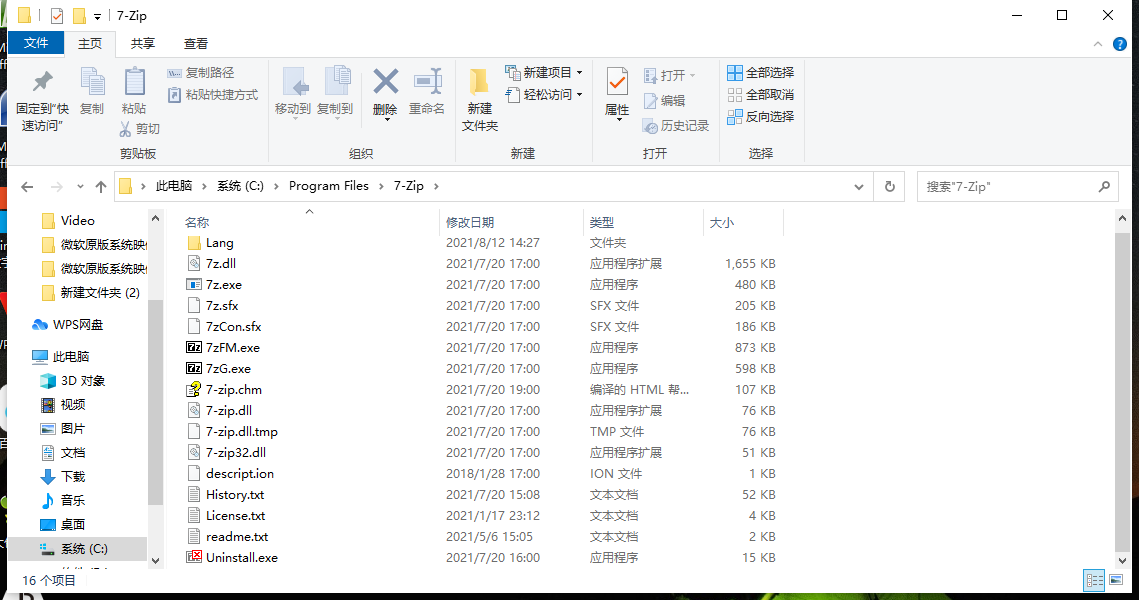Image resolution: width=1139 pixels, height=600 pixels.
Task: Click the 7-zip.chm help file icon
Action: click(x=193, y=389)
